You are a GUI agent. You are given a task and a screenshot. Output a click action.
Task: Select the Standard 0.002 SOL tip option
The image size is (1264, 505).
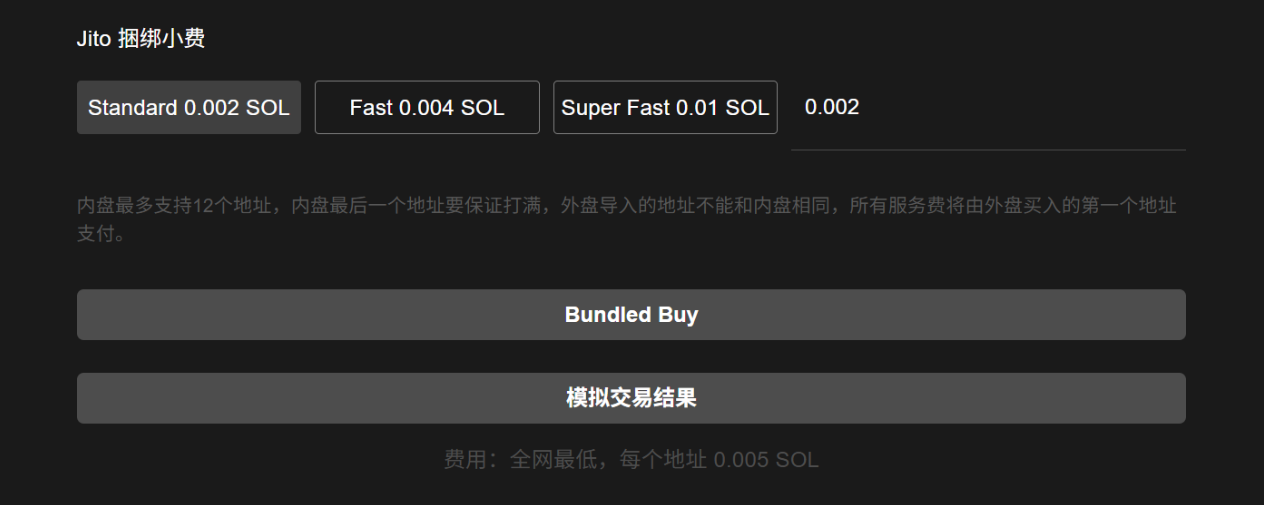(x=189, y=107)
